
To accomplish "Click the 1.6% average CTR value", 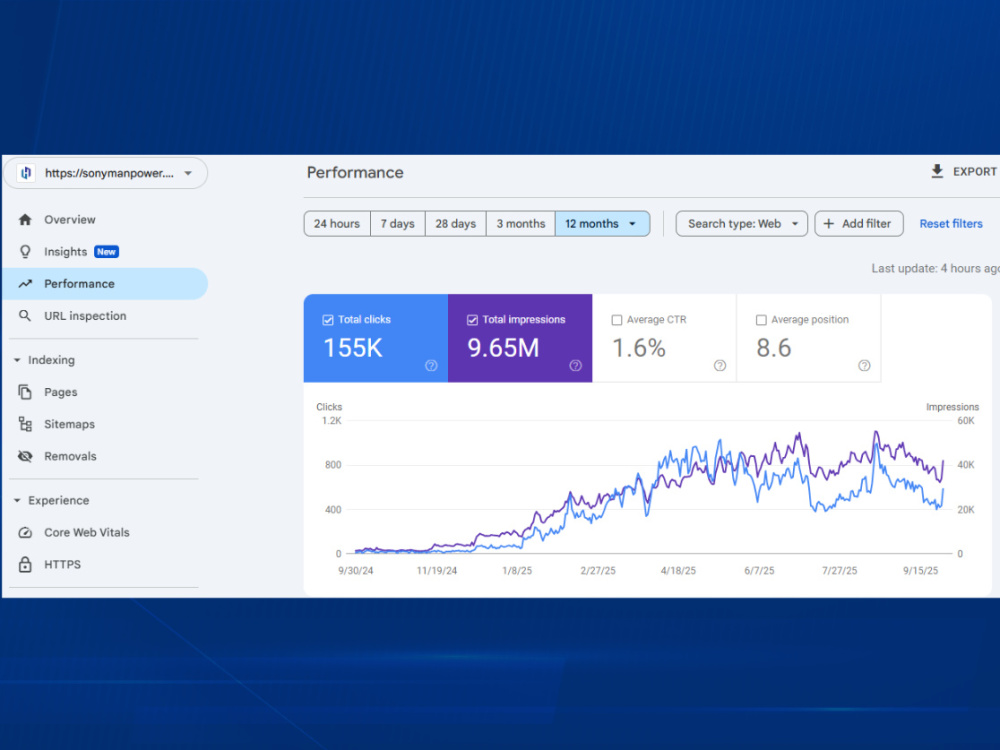I will click(x=638, y=348).
